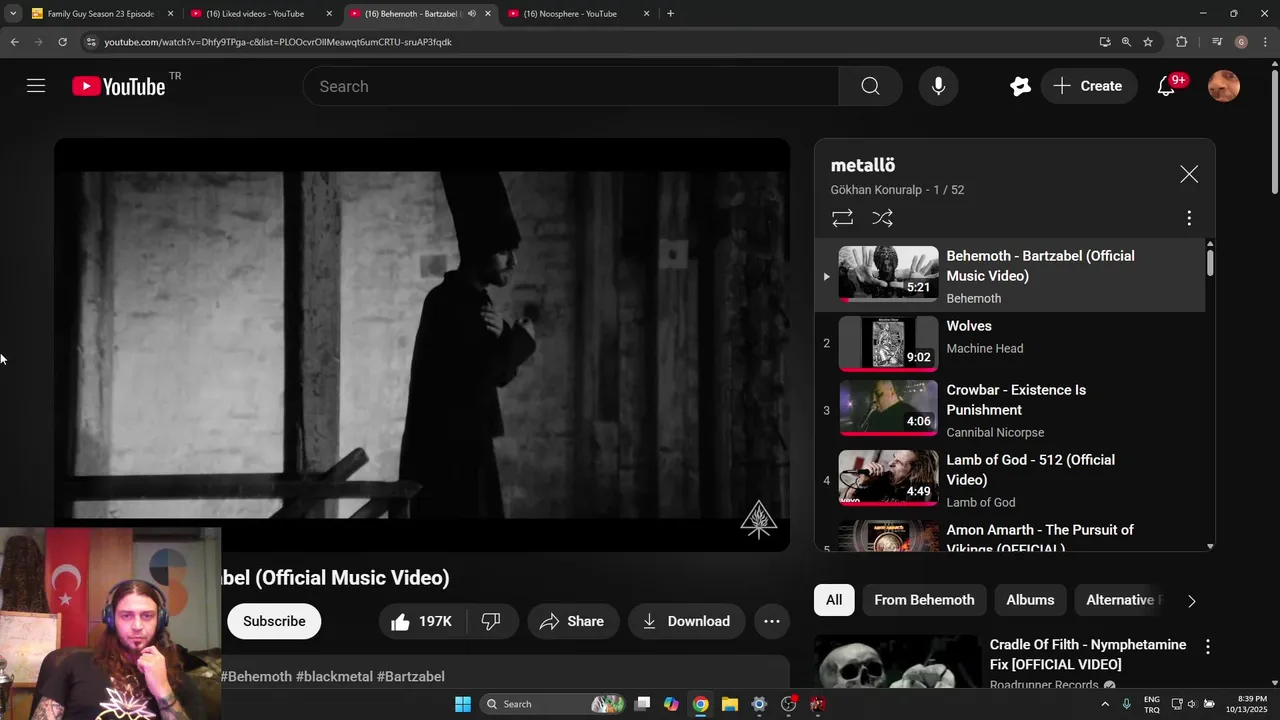Image resolution: width=1280 pixels, height=720 pixels.
Task: Open more actions next to Download
Action: [771, 621]
